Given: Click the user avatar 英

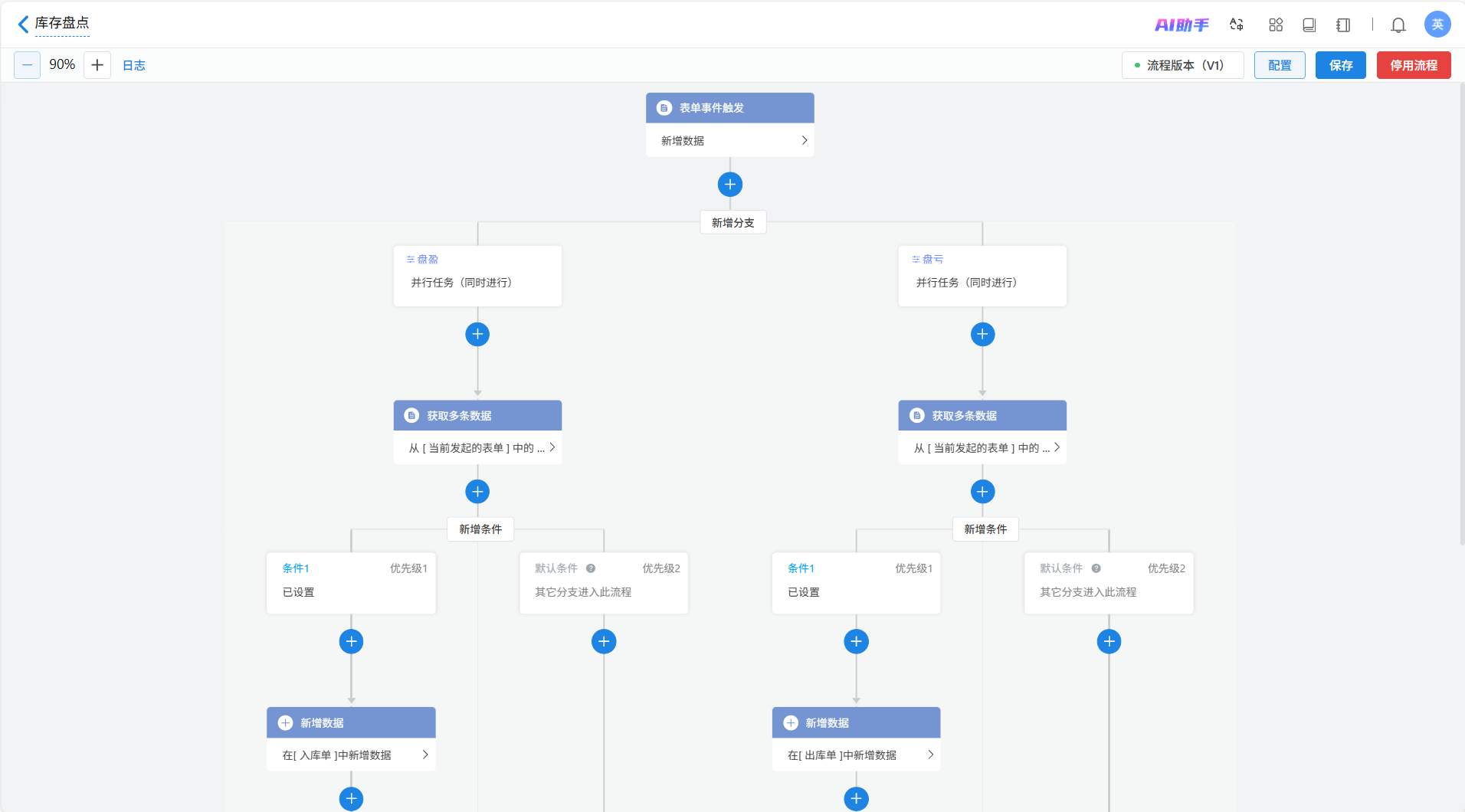Looking at the screenshot, I should (1437, 25).
